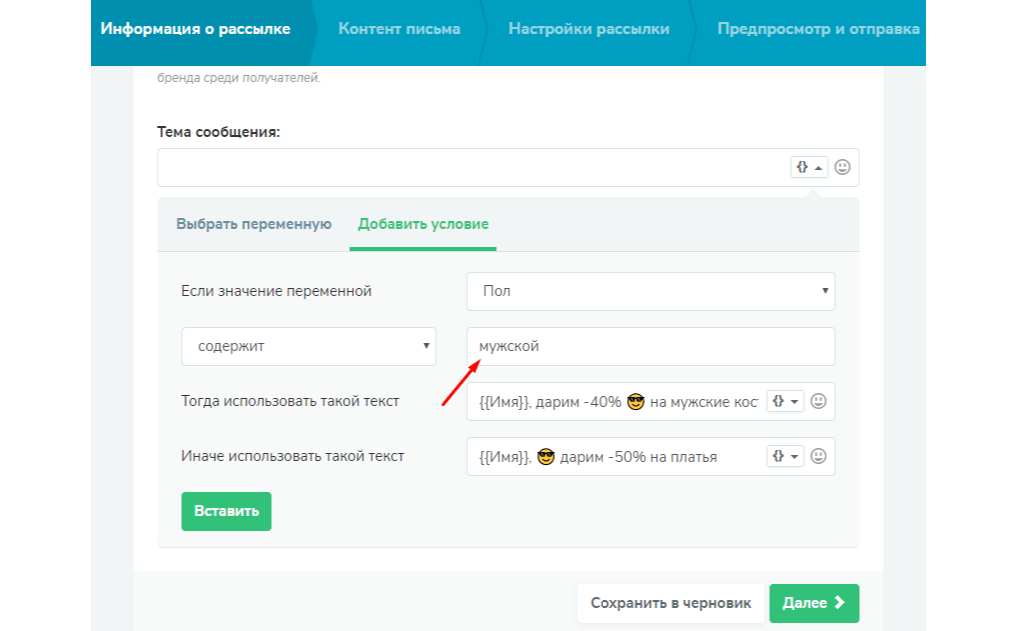Screen dimensions: 1024x631
Task: Open the 'содержит' condition dropdown
Action: 308,346
